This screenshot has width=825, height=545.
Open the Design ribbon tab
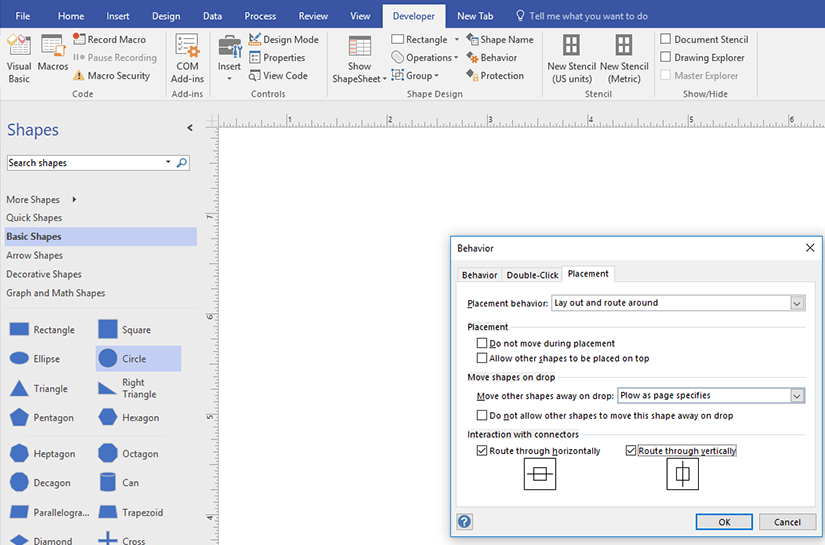[166, 16]
